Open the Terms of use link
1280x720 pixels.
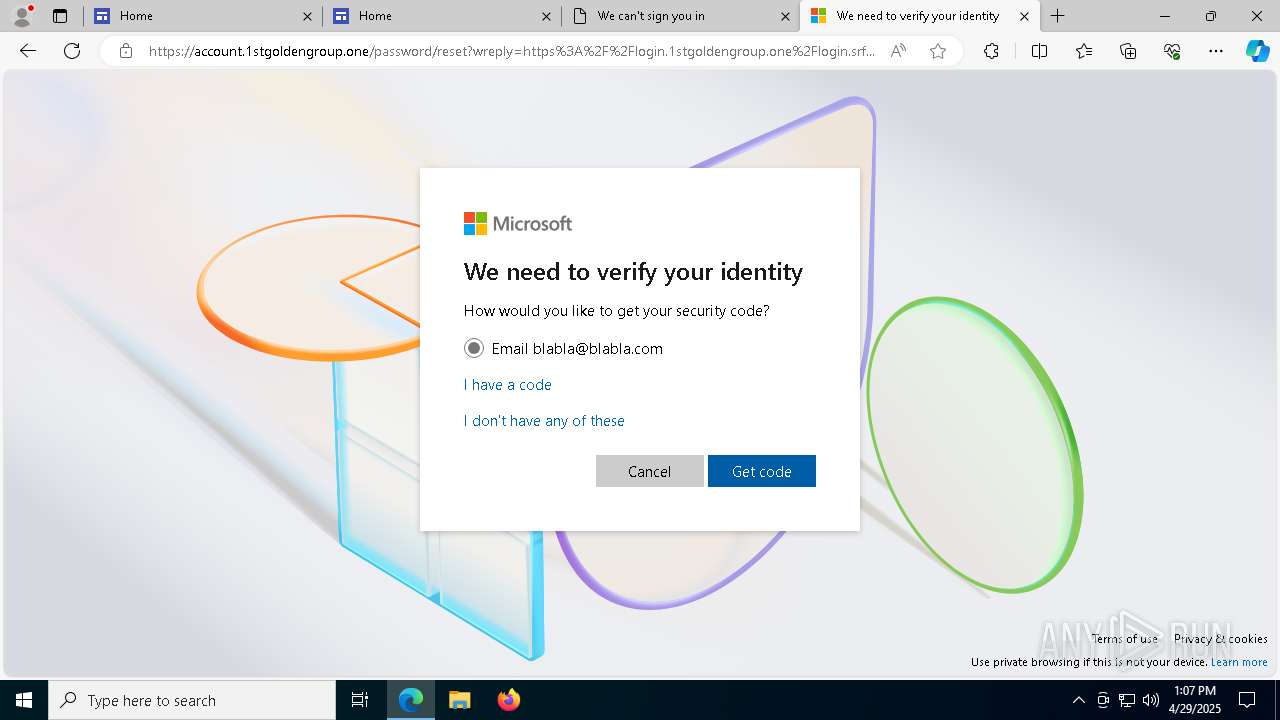pos(1125,639)
